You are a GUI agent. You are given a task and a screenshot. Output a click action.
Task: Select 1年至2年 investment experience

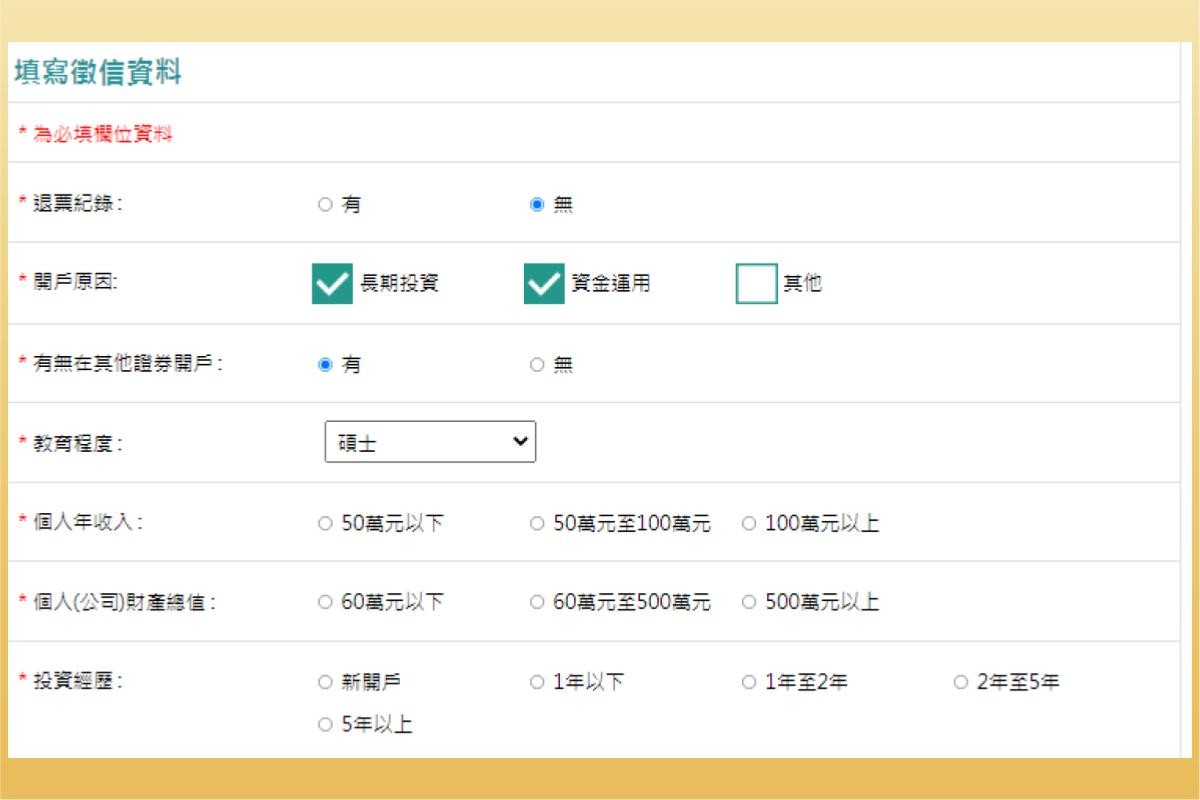[749, 681]
